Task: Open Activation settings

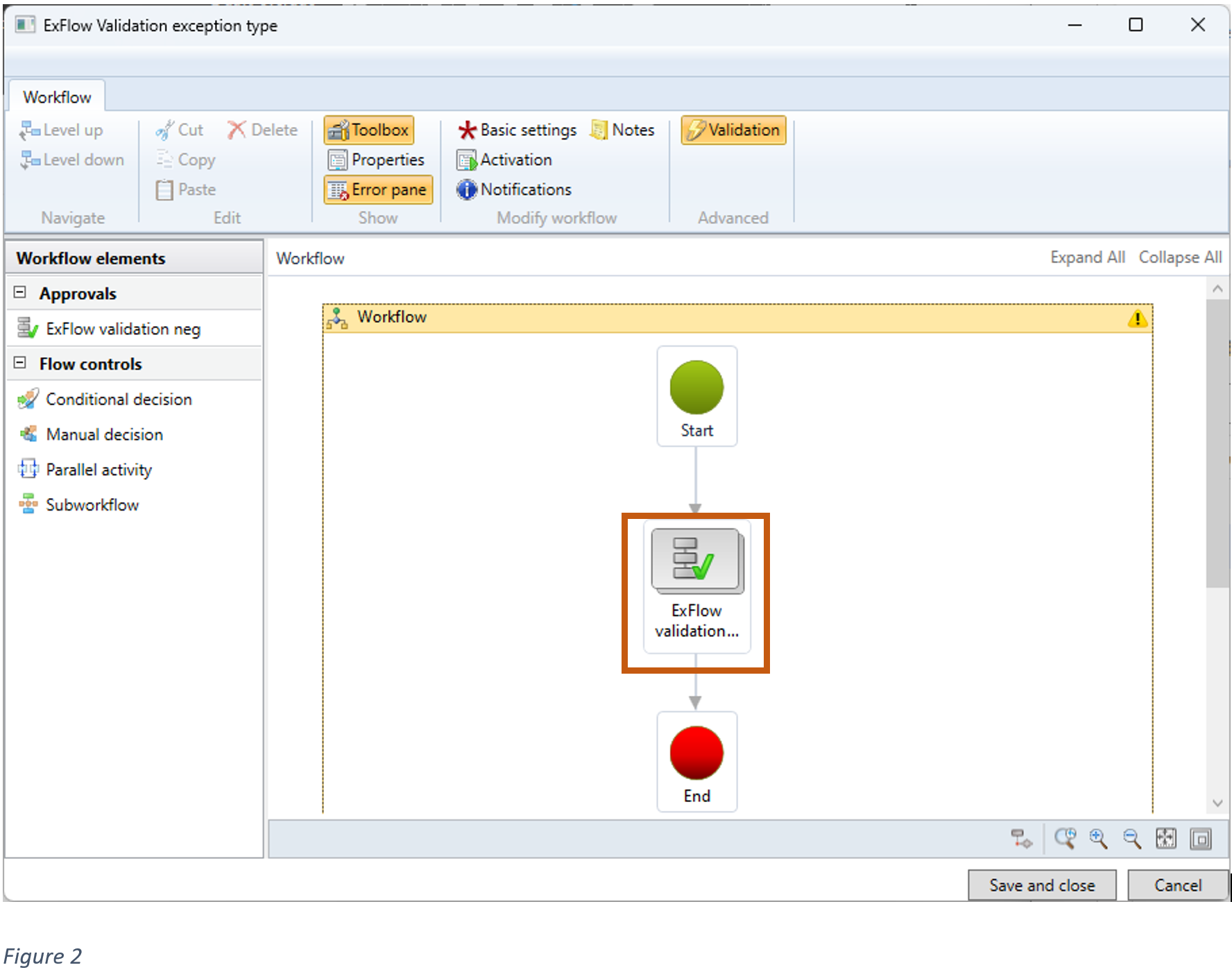Action: pyautogui.click(x=504, y=160)
